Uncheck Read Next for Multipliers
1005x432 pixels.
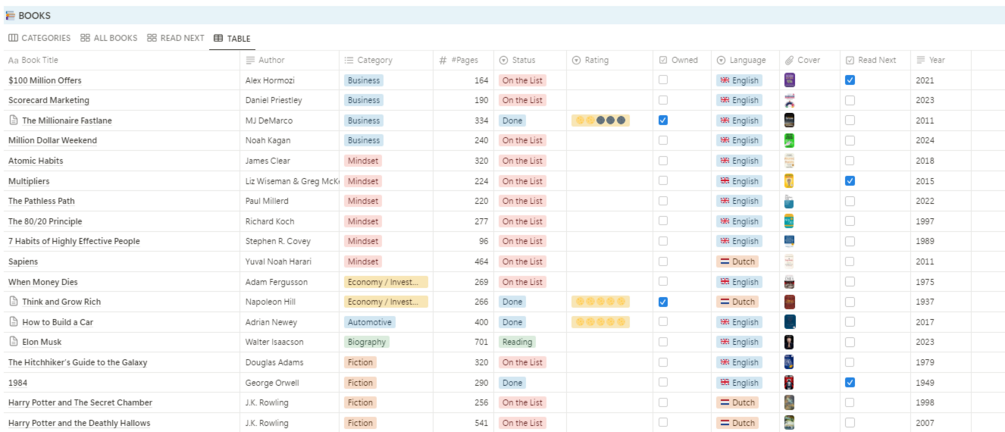pos(850,181)
